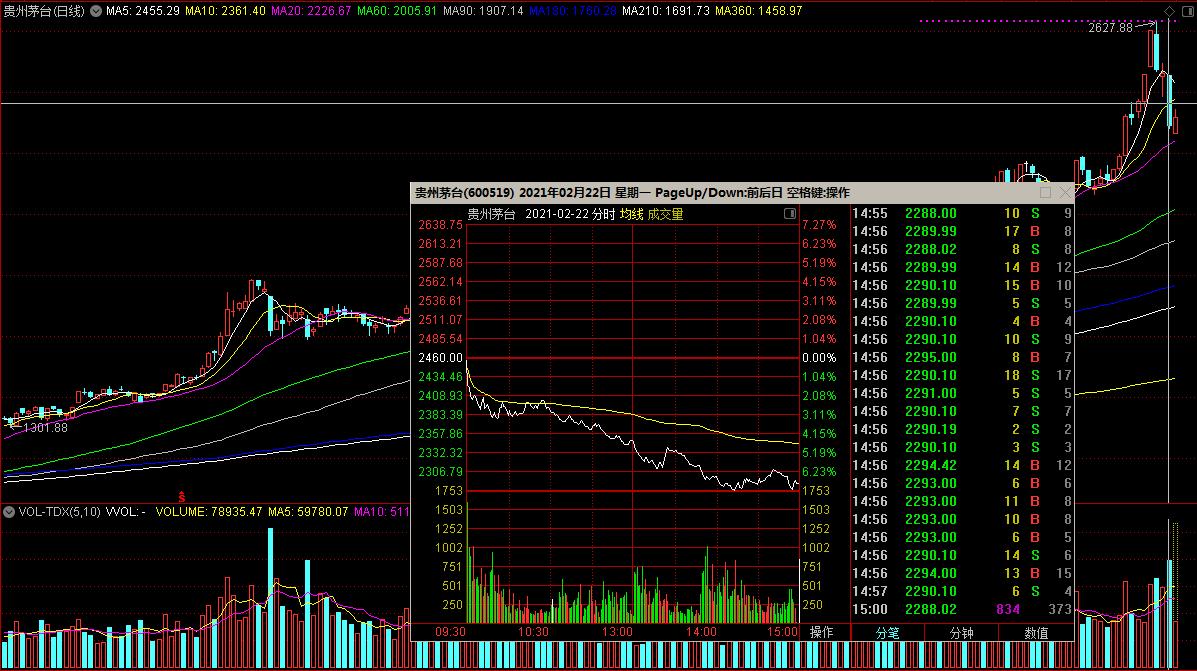The height and width of the screenshot is (671, 1197).
Task: Click the MA90: 1907.14 indicator value
Action: (483, 11)
